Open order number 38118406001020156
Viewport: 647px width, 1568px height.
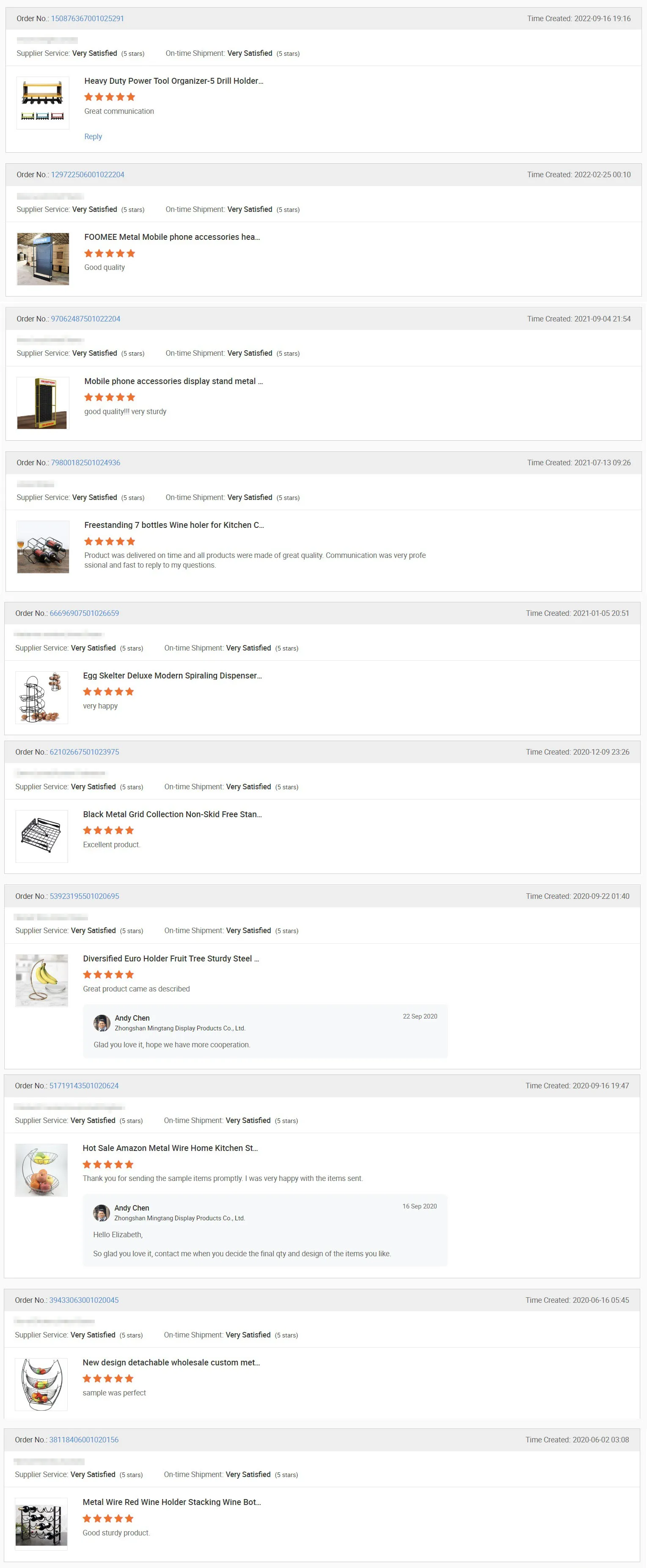84,1439
